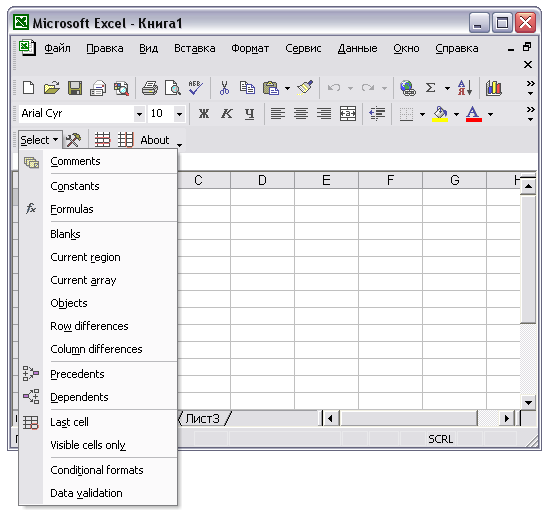Click the vertical scrollbar down arrow
Image resolution: width=546 pixels, height=512 pixels.
[x=528, y=403]
